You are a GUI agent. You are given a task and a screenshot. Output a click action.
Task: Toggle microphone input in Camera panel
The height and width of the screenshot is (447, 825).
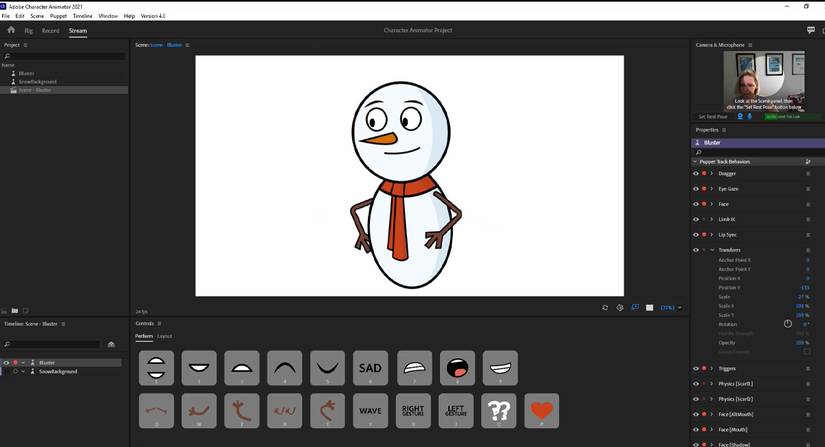[x=750, y=117]
